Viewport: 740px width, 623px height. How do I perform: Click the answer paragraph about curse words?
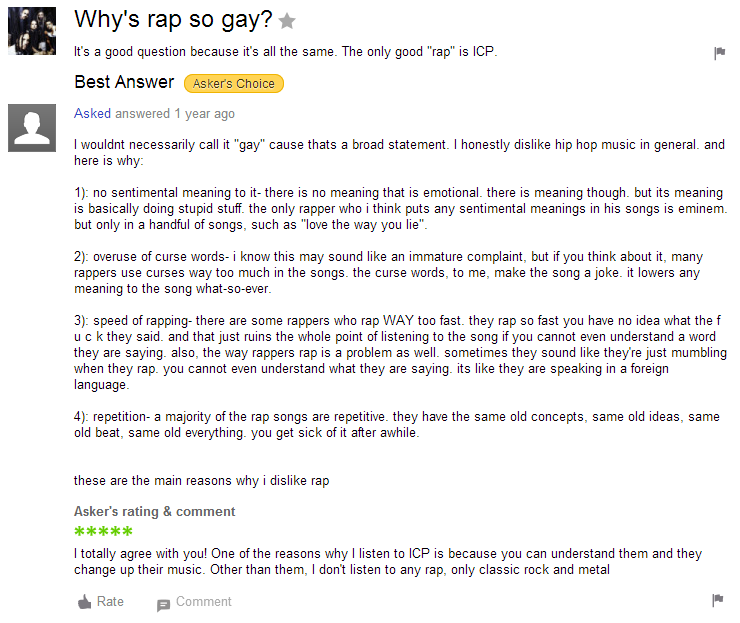tap(388, 272)
